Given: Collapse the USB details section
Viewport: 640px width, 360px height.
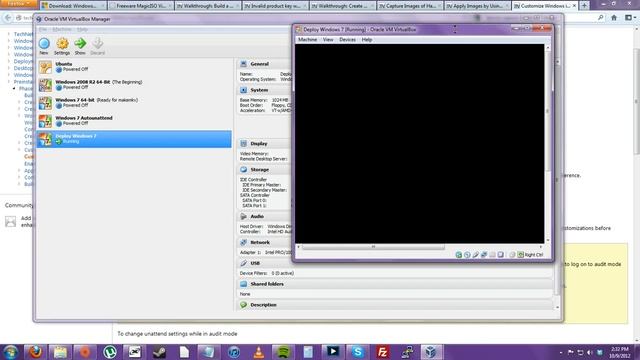Looking at the screenshot, I should [255, 263].
